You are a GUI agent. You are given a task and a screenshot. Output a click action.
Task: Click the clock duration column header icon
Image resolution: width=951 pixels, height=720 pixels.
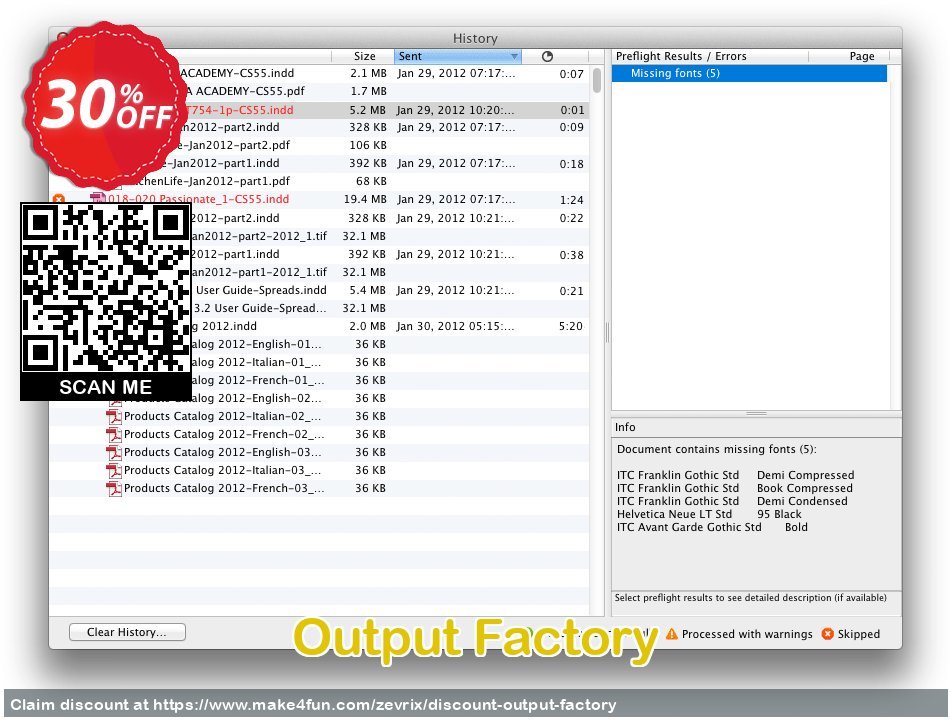pos(547,56)
